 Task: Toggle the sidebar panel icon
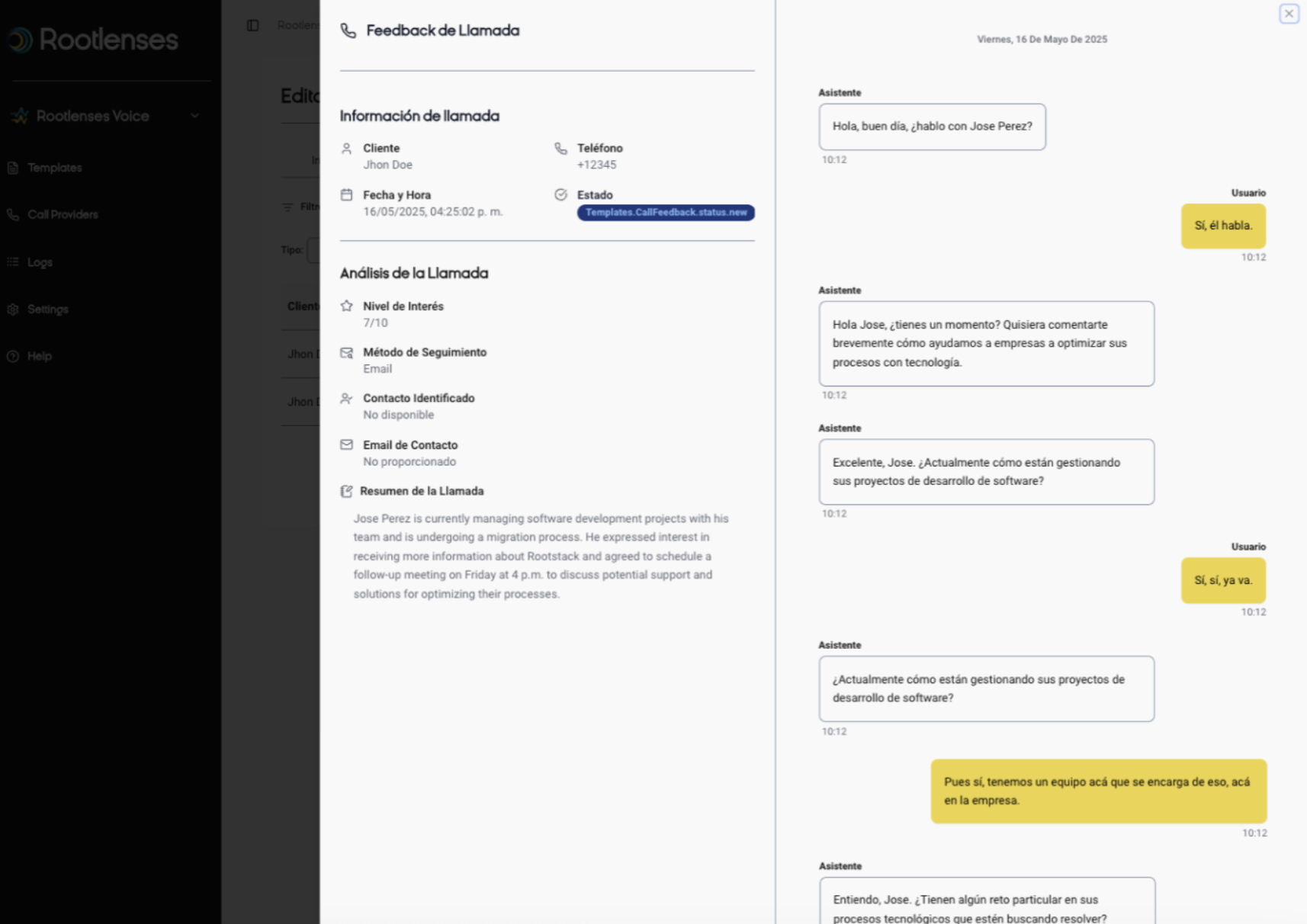point(253,26)
